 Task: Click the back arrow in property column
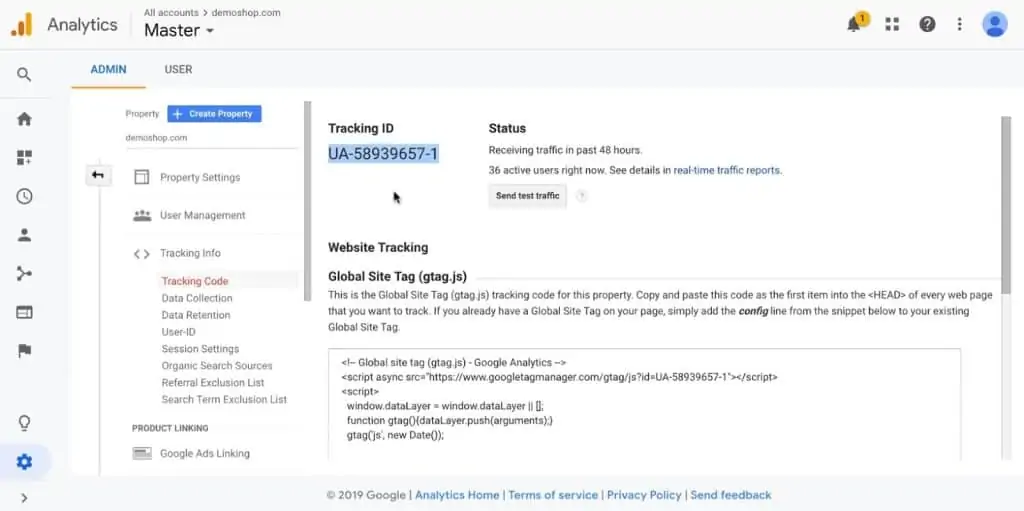click(x=98, y=175)
